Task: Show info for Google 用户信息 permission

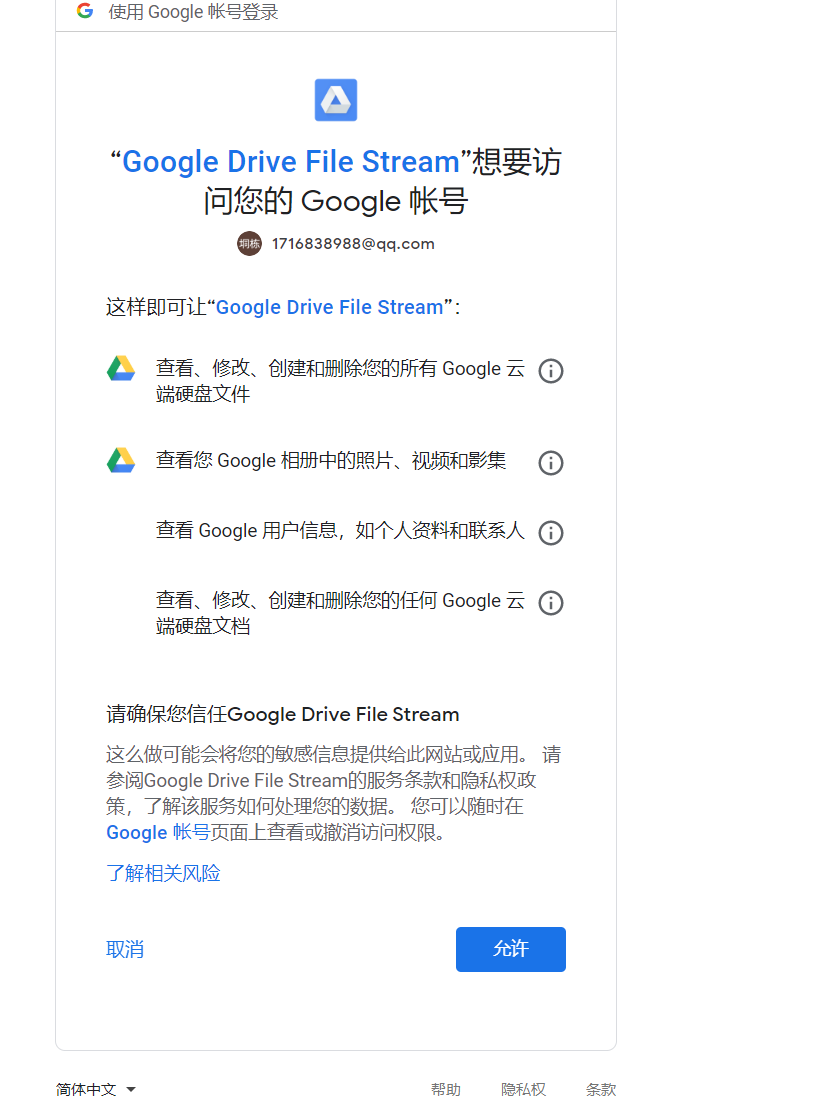Action: click(x=550, y=533)
